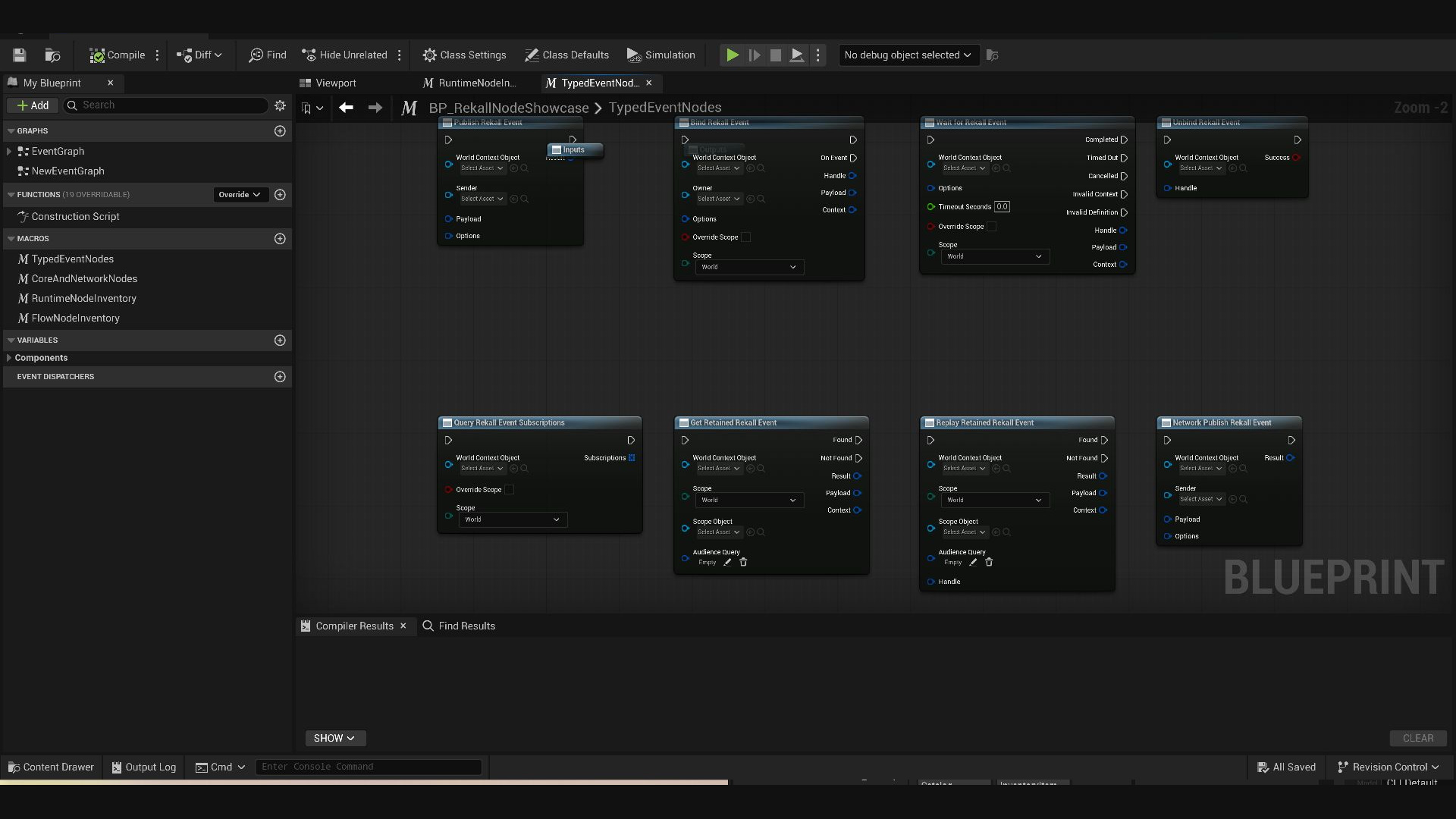Open the SHOW filter dropdown
The image size is (1456, 819).
click(x=334, y=739)
